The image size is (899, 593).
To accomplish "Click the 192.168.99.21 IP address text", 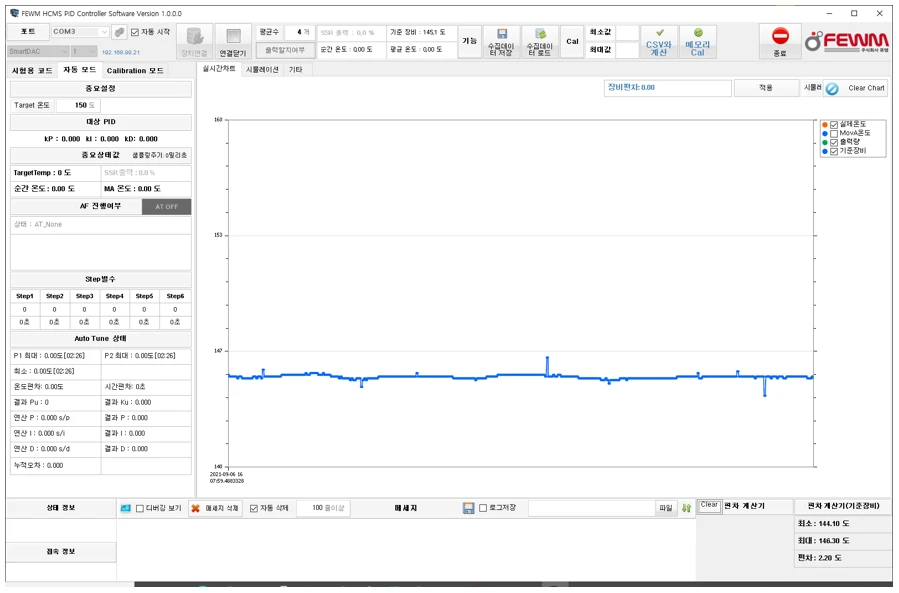I will point(120,52).
